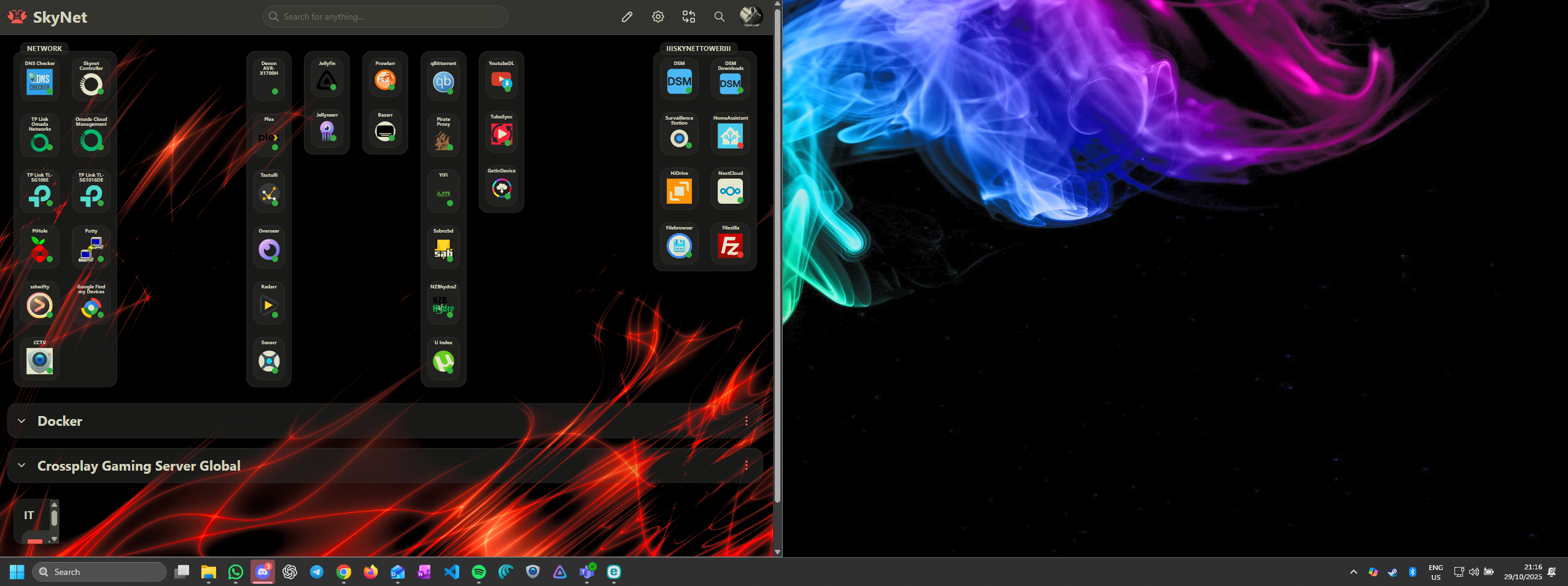
Task: Show hidden system tray icons
Action: pos(1354,572)
